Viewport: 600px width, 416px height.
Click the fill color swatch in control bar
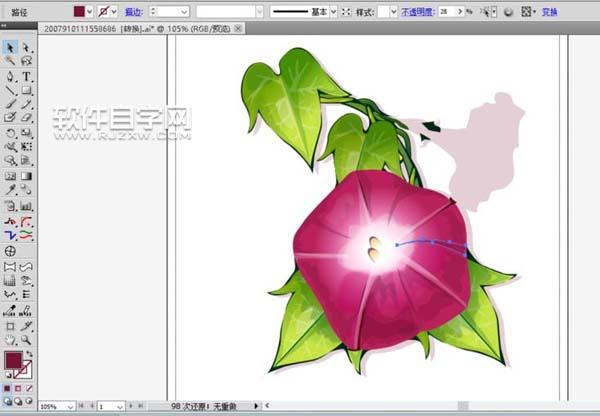79,12
